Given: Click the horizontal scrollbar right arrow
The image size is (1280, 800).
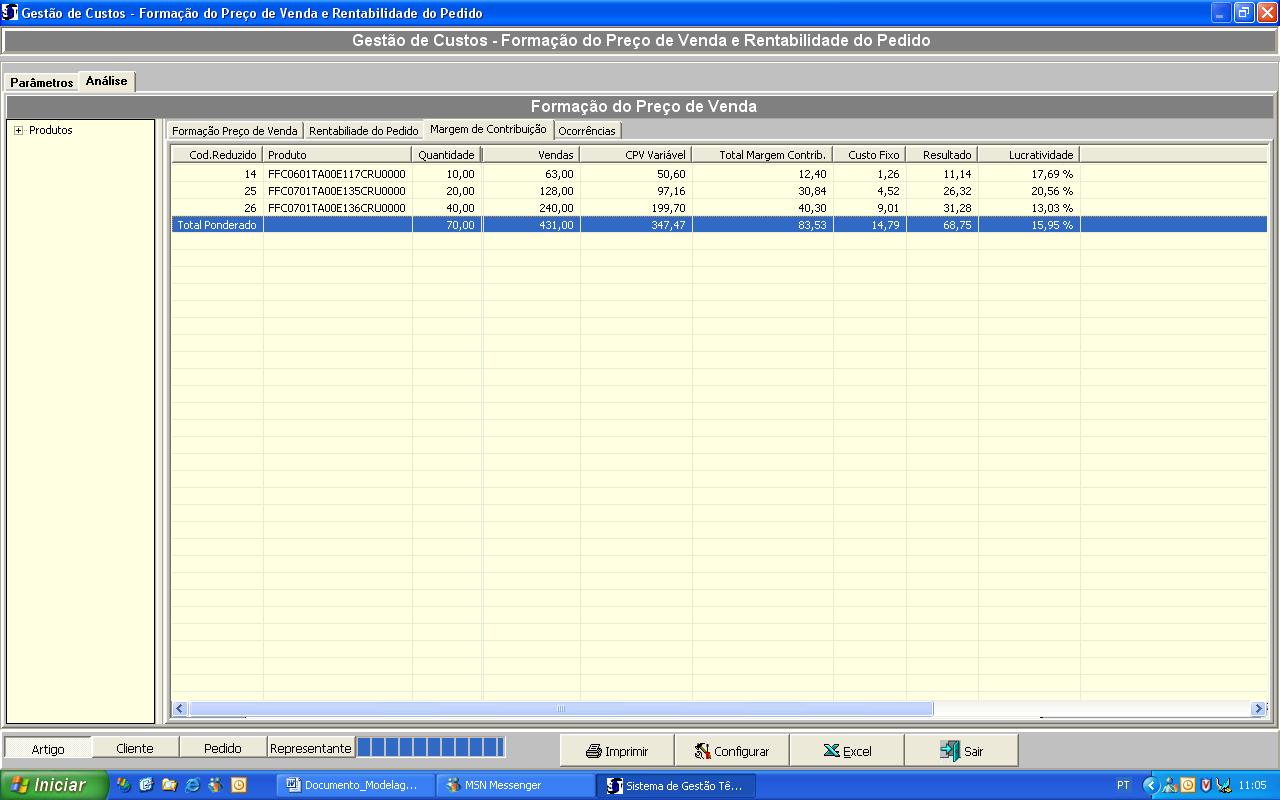Looking at the screenshot, I should tap(1258, 708).
